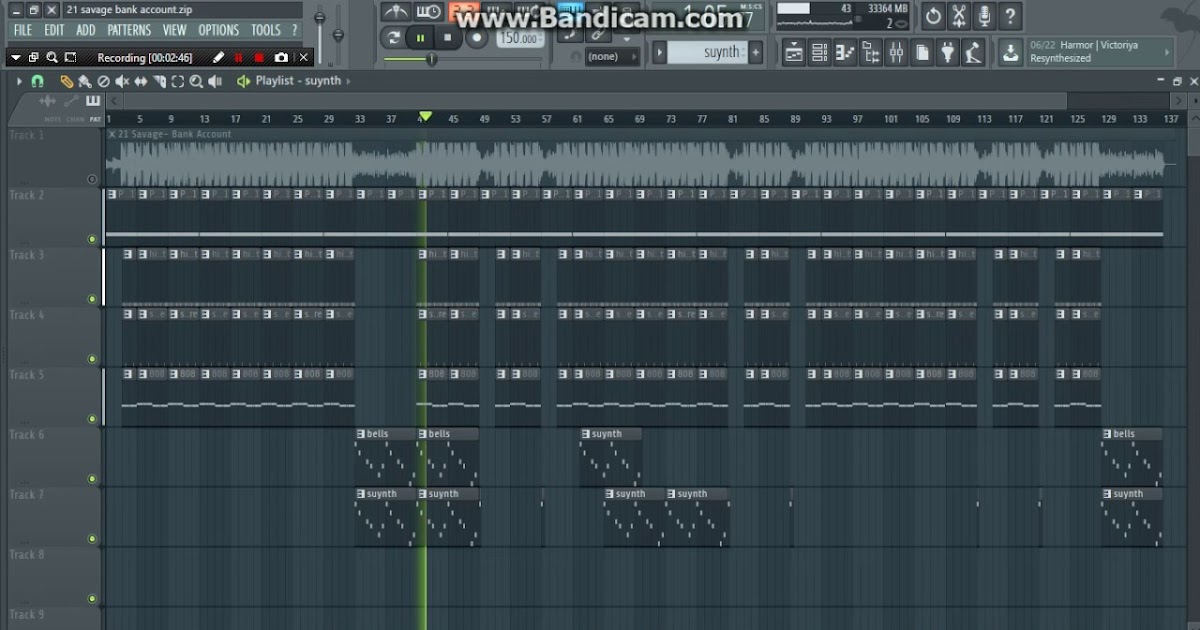Click the Playlist - suynth title
1200x630 pixels.
pyautogui.click(x=298, y=81)
